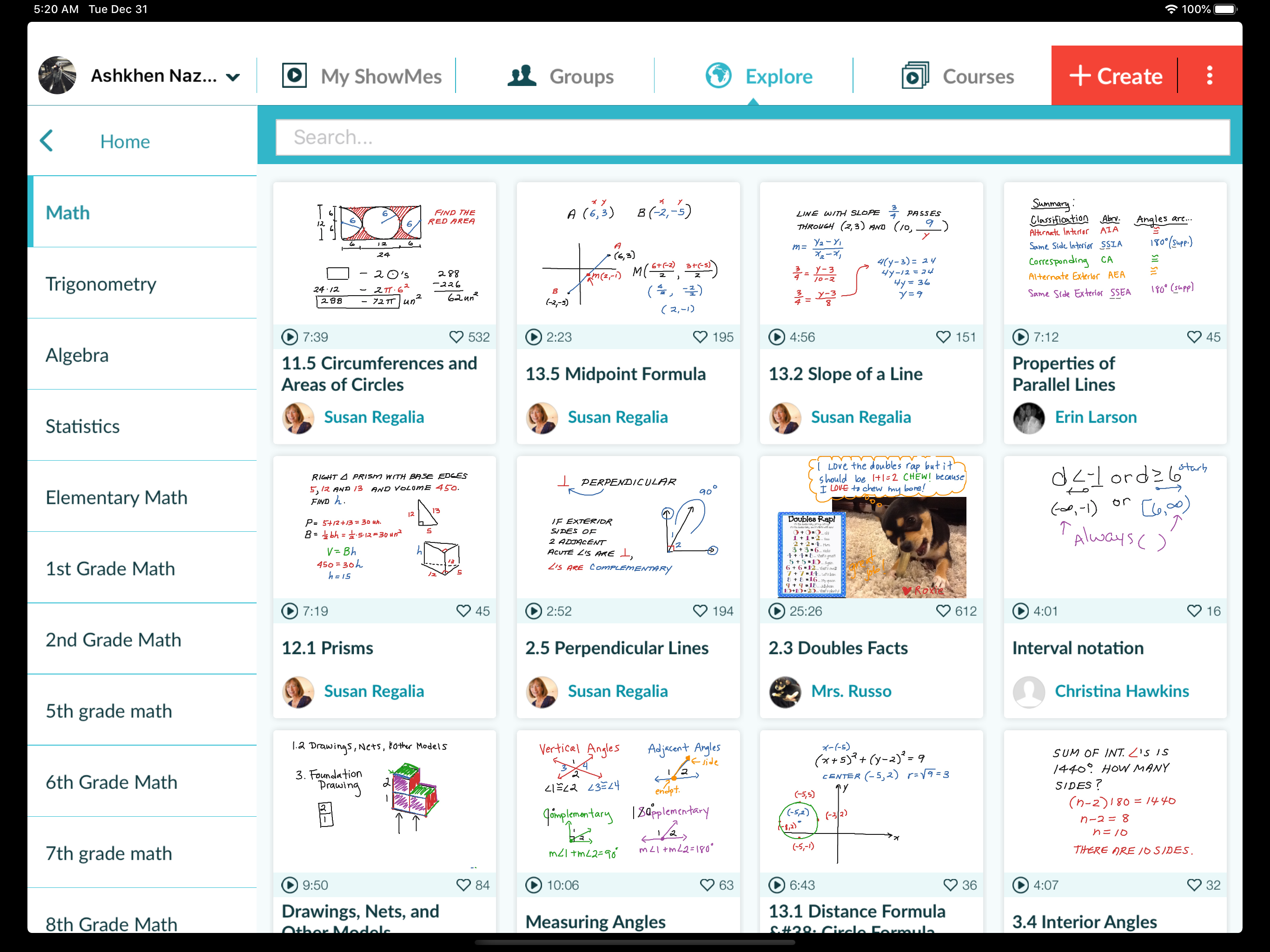This screenshot has width=1270, height=952.
Task: Switch to Groups tab
Action: pos(560,76)
